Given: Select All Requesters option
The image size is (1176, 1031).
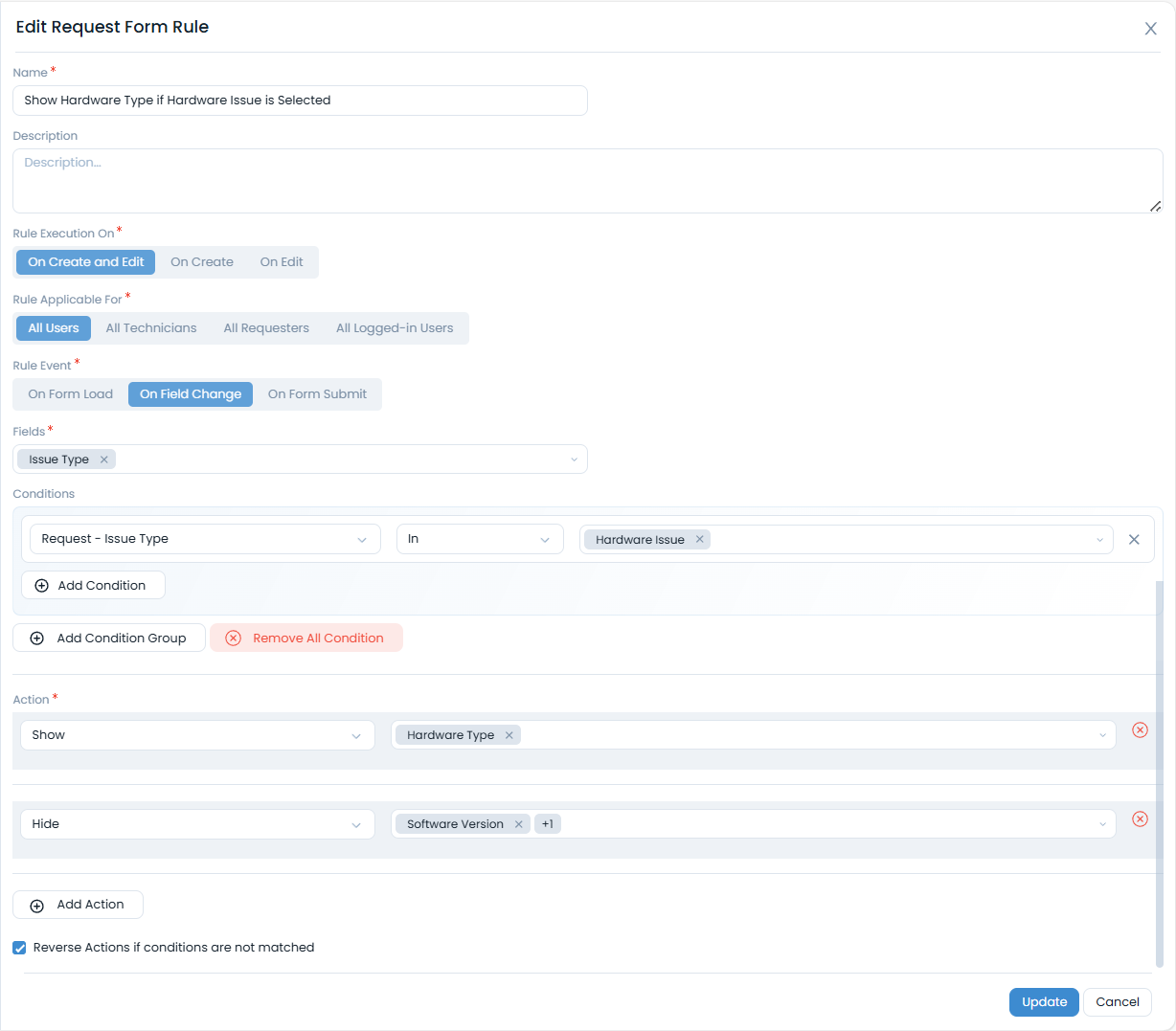Looking at the screenshot, I should click(266, 328).
